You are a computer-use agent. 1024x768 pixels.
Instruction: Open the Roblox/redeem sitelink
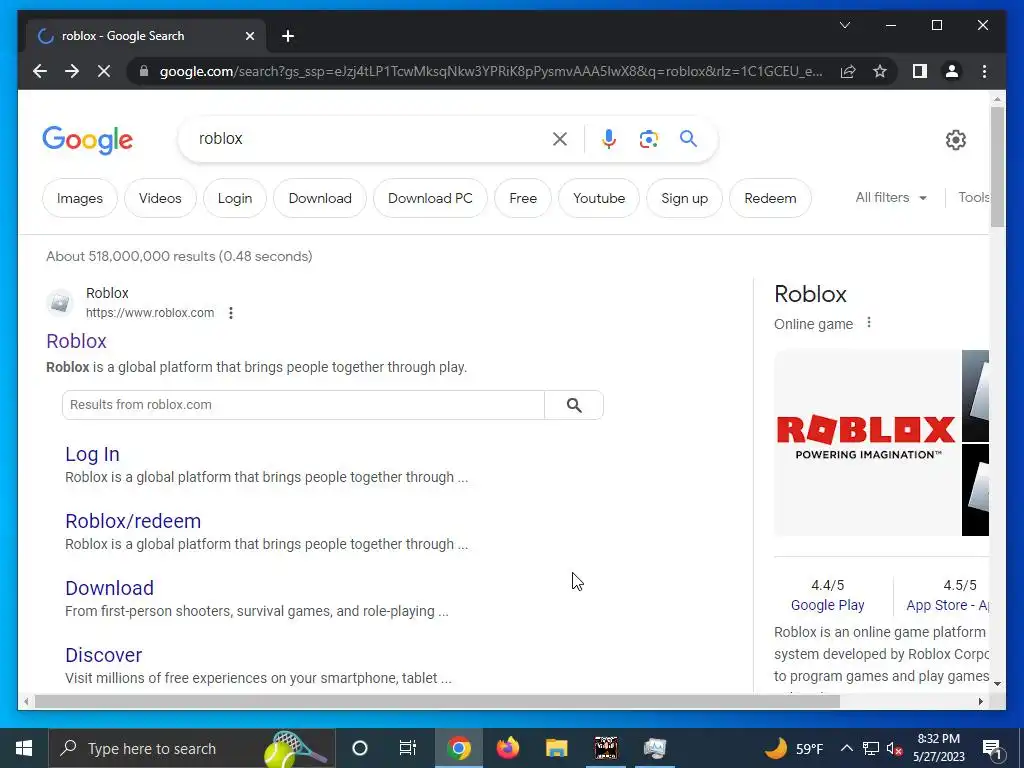pyautogui.click(x=133, y=521)
